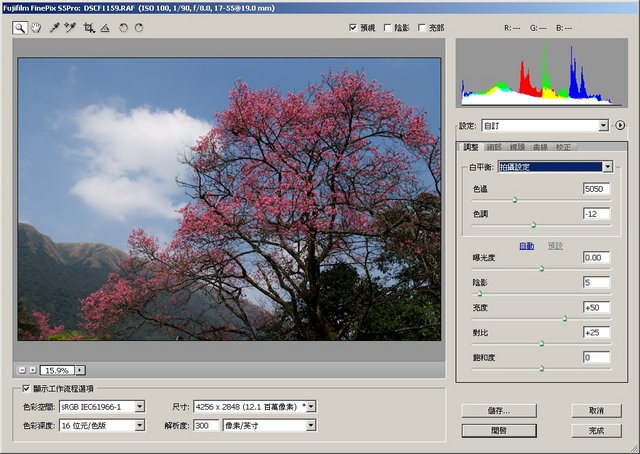Choose the Color Sampler tool
The width and height of the screenshot is (640, 454).
(x=70, y=28)
